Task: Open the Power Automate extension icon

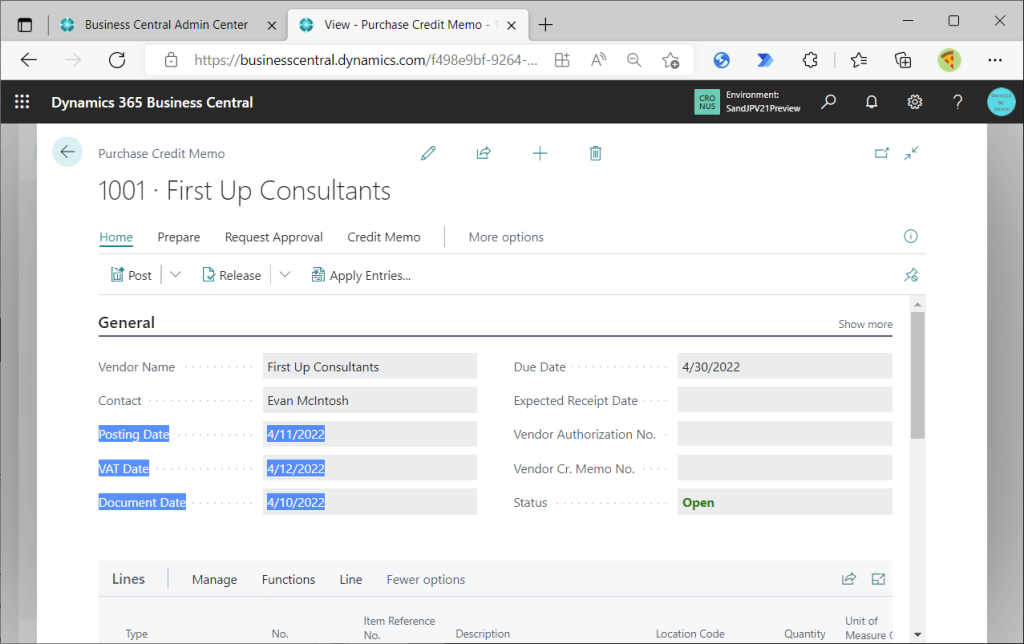Action: point(765,60)
